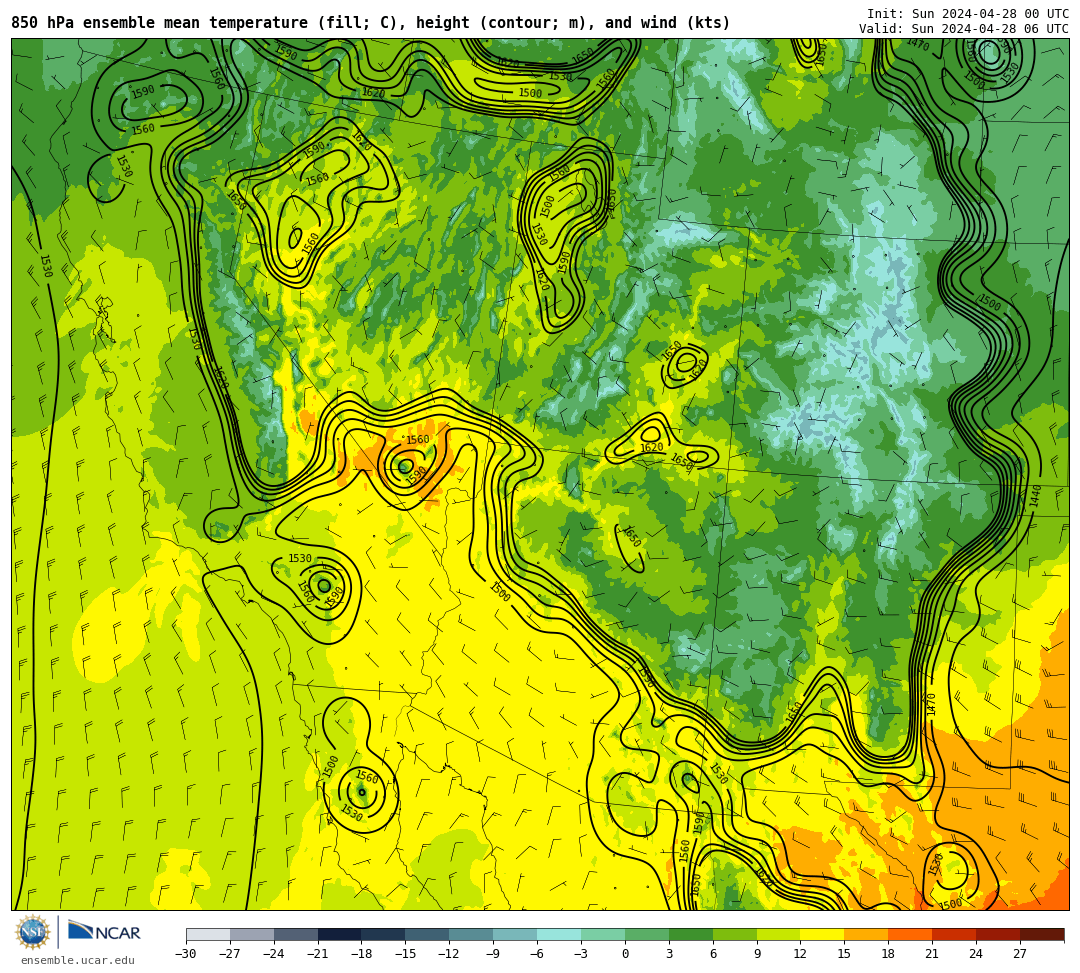This screenshot has height=973, width=1080.
Task: Pick the -18 to -15 colorbar segment
Action: [x=384, y=934]
